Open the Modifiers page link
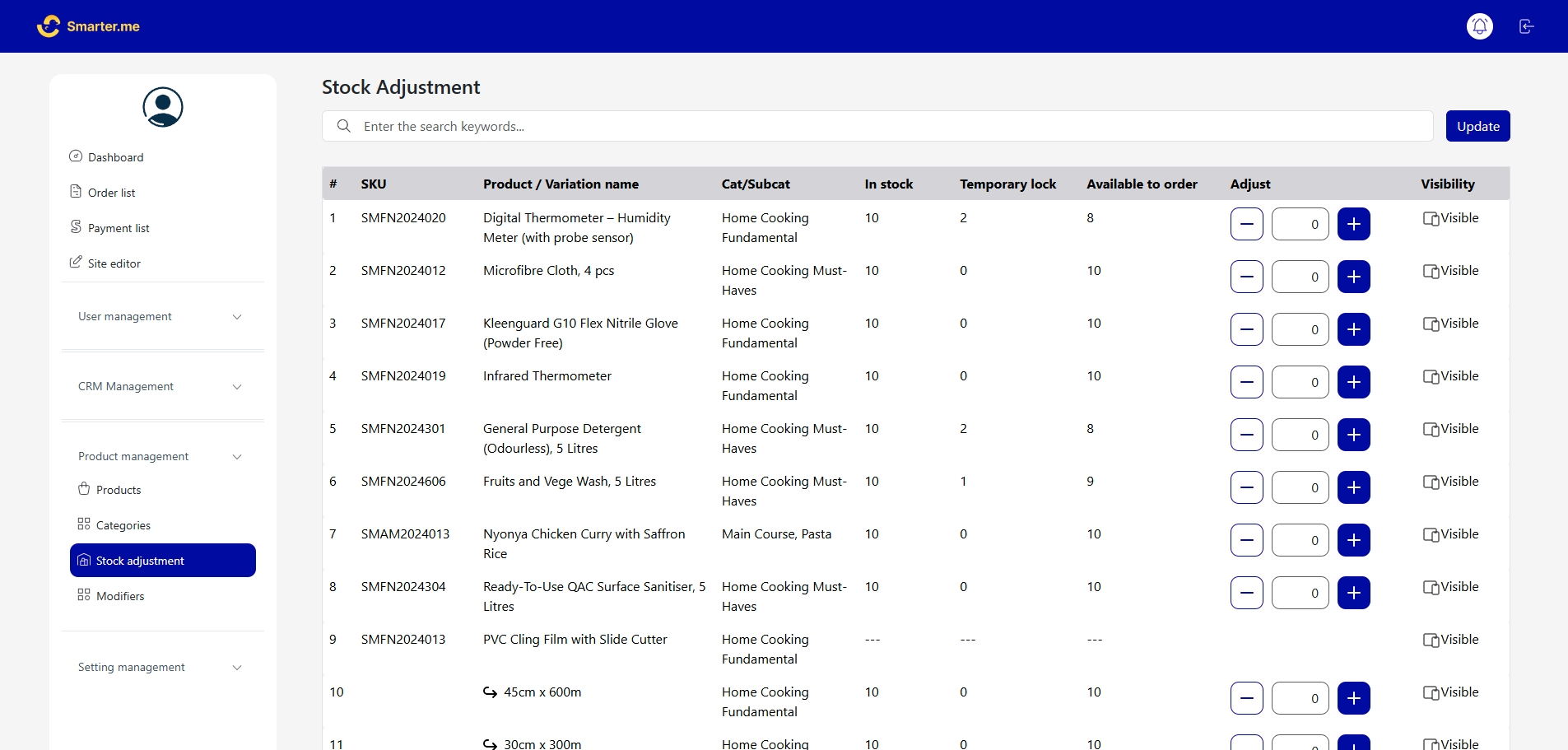 pos(120,596)
